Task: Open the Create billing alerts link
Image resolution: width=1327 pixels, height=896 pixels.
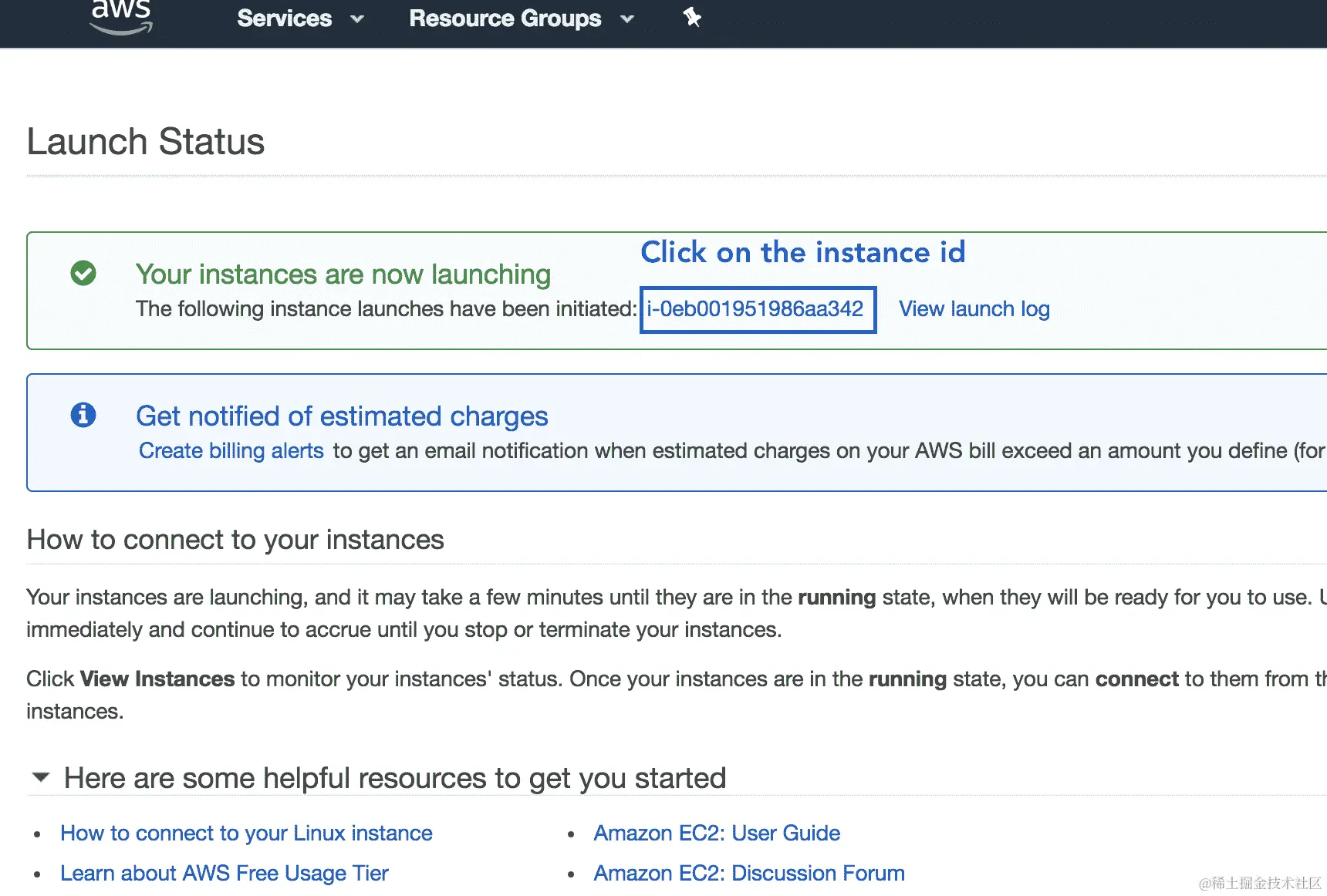Action: tap(231, 451)
